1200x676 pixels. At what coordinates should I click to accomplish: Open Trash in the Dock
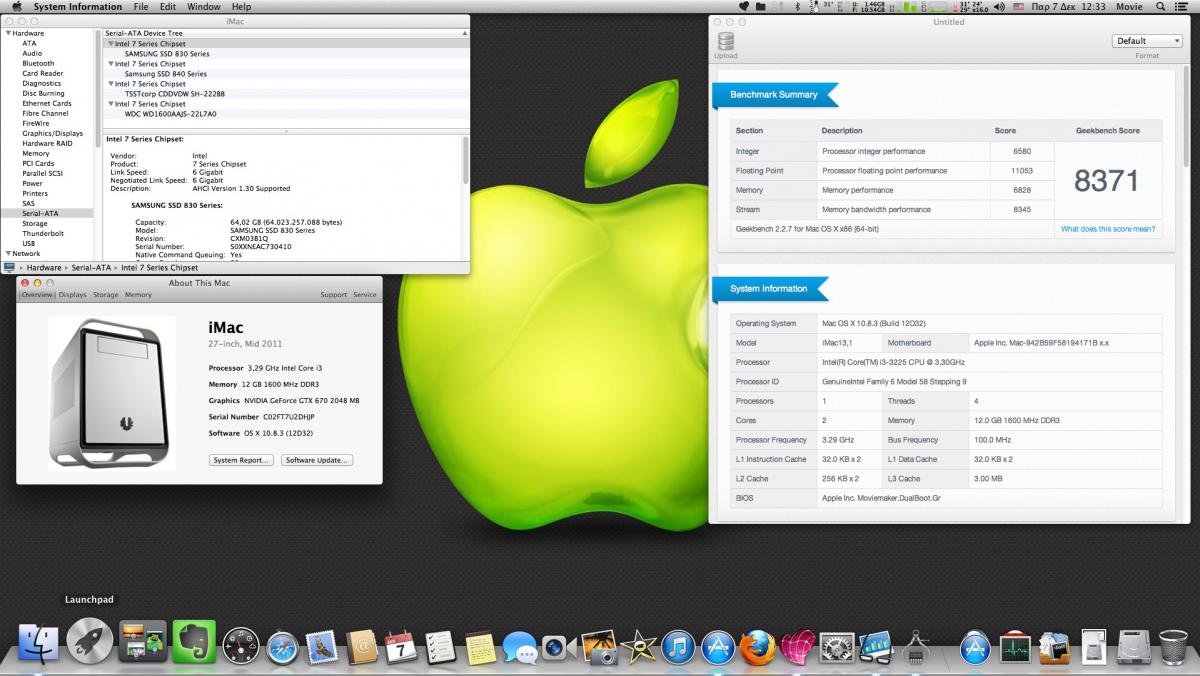[1173, 647]
